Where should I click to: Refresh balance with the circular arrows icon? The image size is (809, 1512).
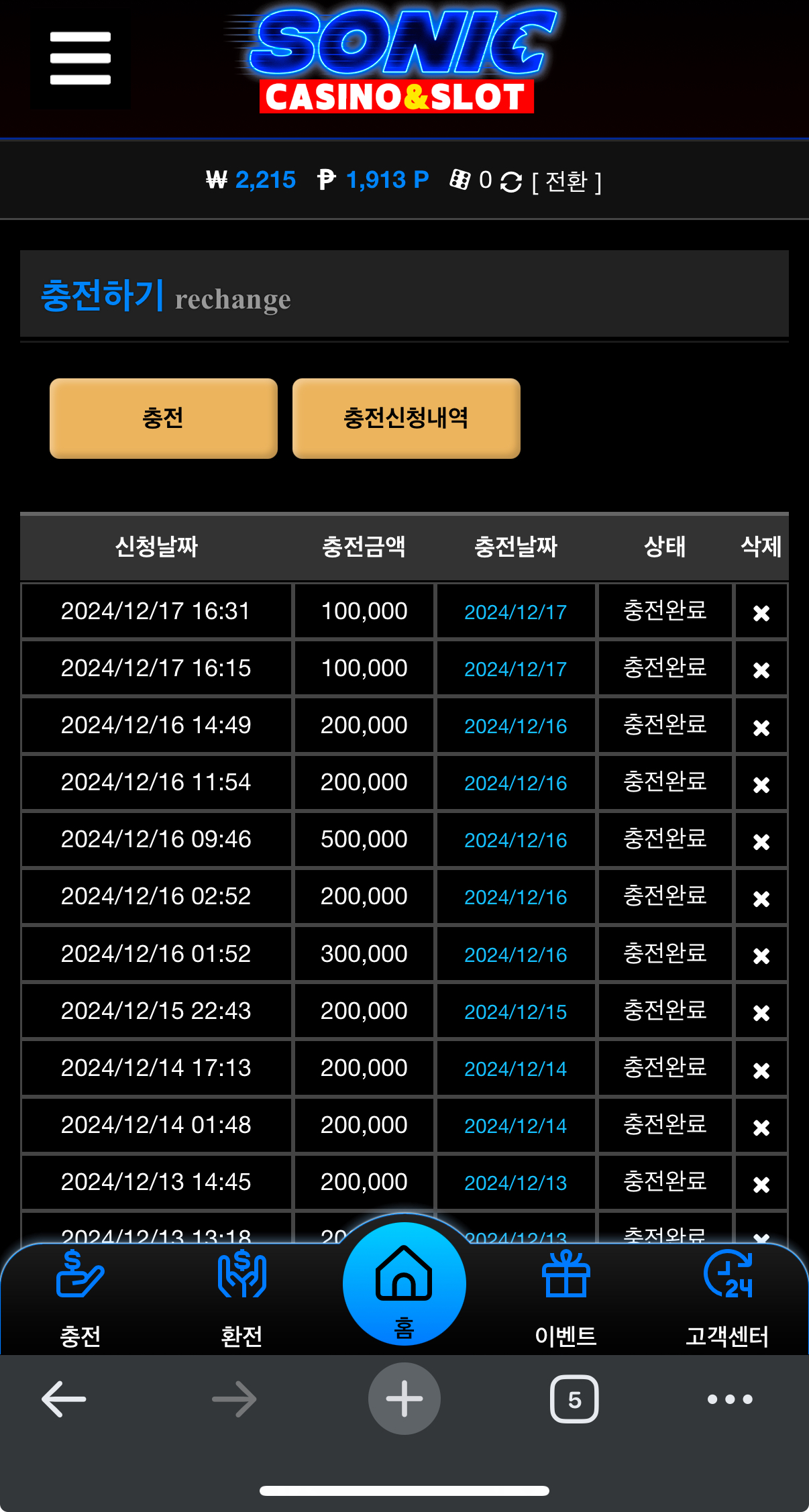click(511, 182)
